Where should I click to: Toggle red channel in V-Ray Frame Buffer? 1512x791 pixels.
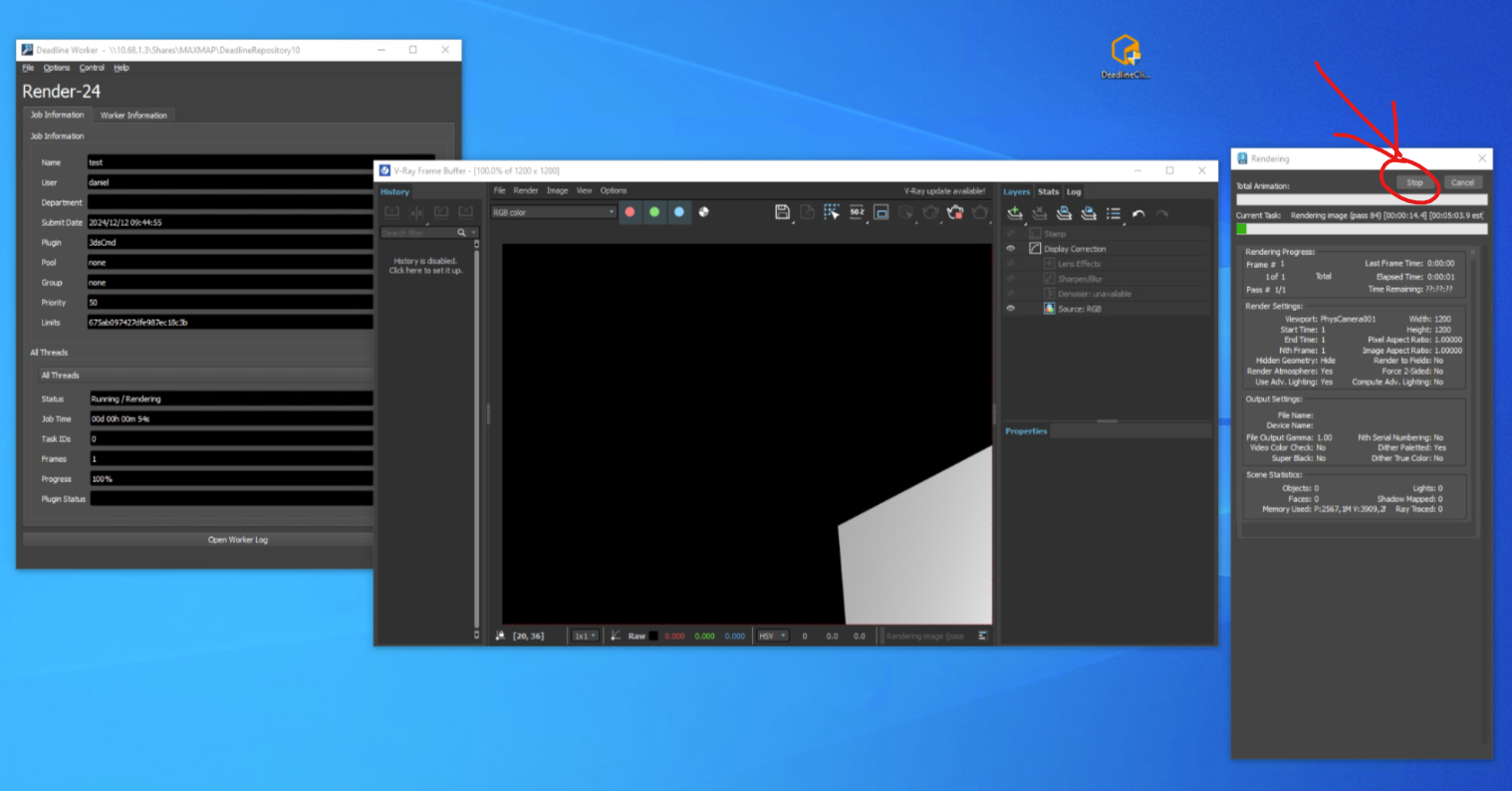(x=630, y=212)
